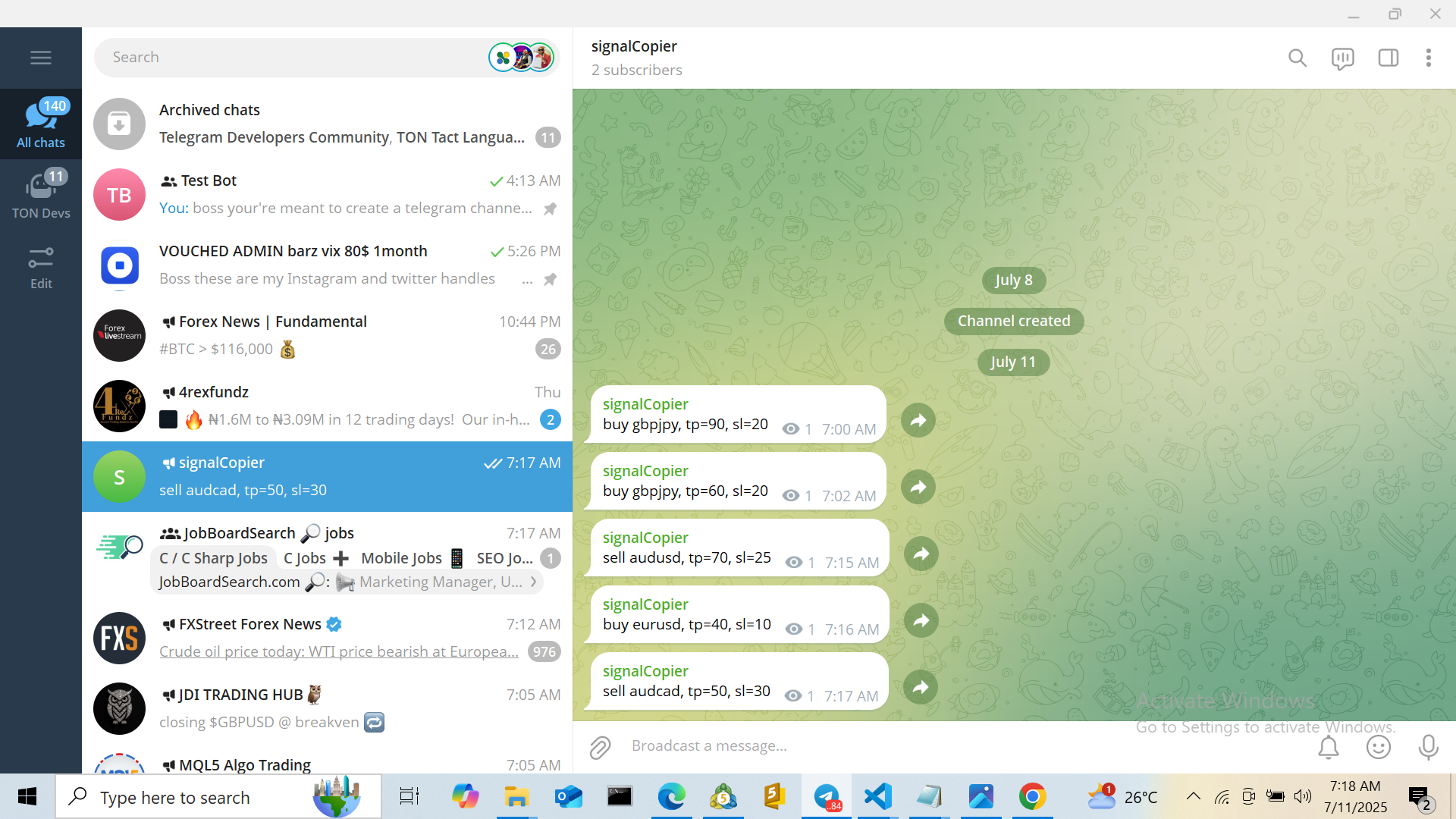Open the 4rexfundz channel
This screenshot has width=1456, height=819.
click(327, 406)
